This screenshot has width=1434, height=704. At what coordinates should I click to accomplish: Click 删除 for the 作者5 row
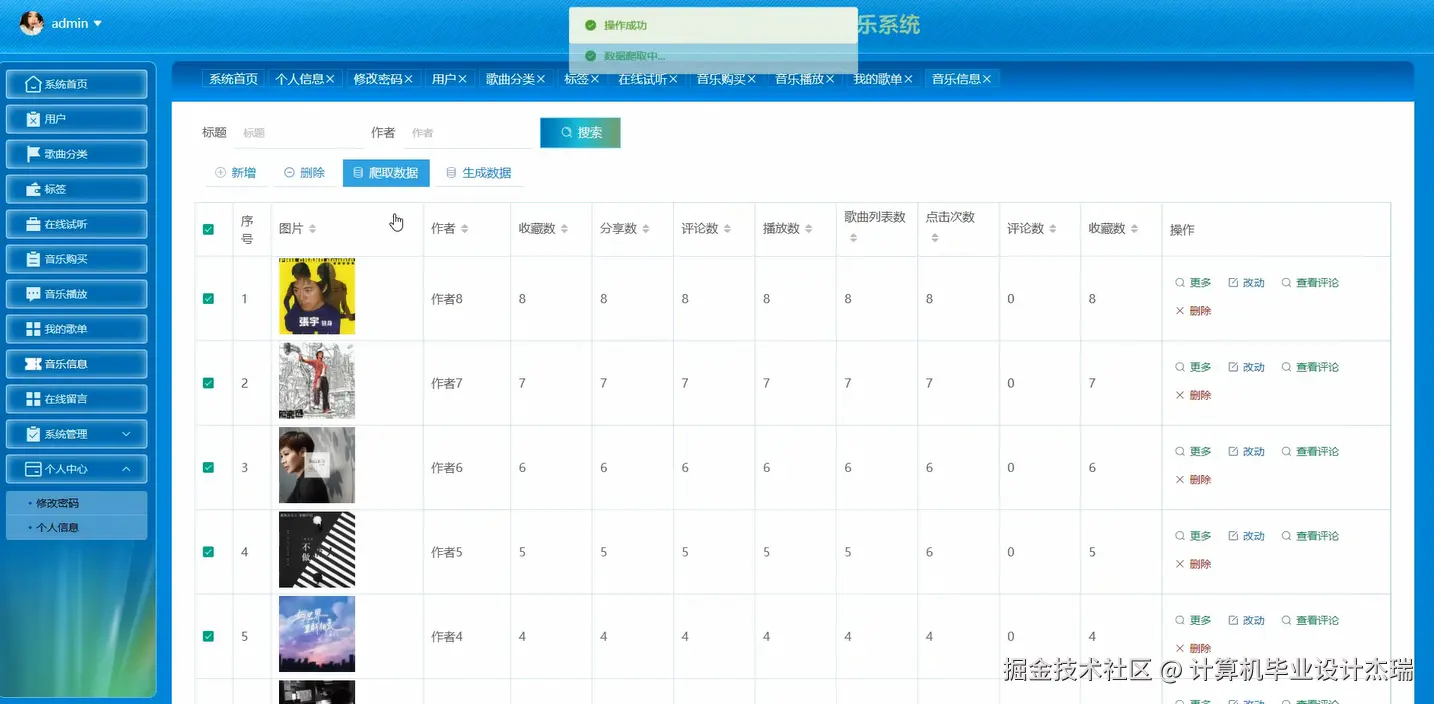click(1193, 564)
